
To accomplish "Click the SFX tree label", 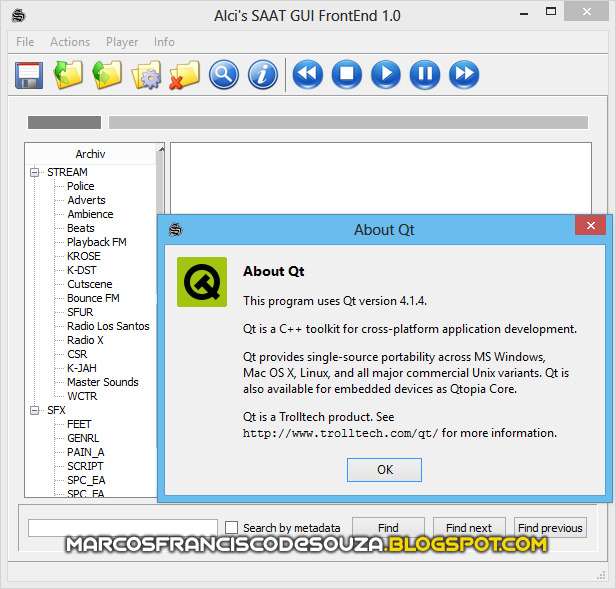I will coord(56,410).
